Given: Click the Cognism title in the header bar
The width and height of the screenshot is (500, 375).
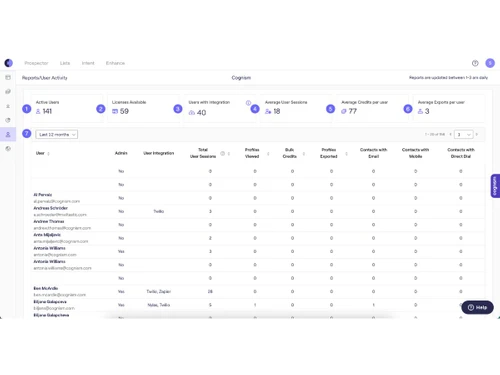Looking at the screenshot, I should pyautogui.click(x=241, y=78).
